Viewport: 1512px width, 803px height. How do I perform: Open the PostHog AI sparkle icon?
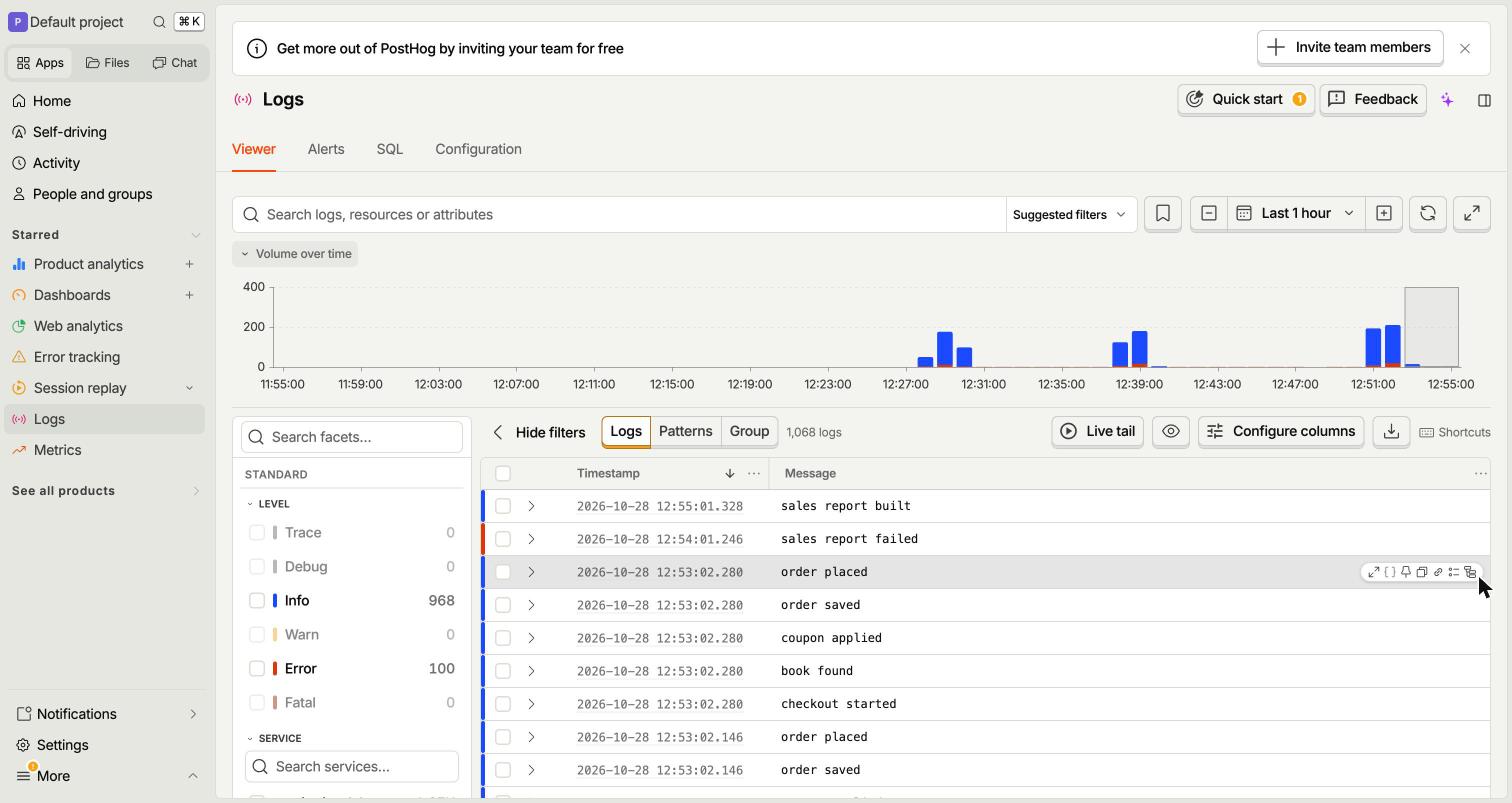click(1447, 99)
